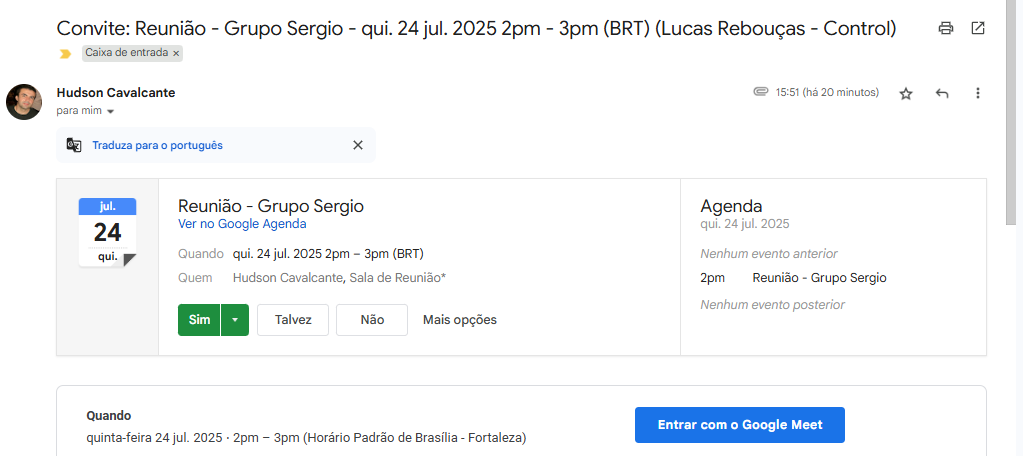The height and width of the screenshot is (456, 1023).
Task: Reply to Hudson Cavalcante
Action: tap(942, 93)
